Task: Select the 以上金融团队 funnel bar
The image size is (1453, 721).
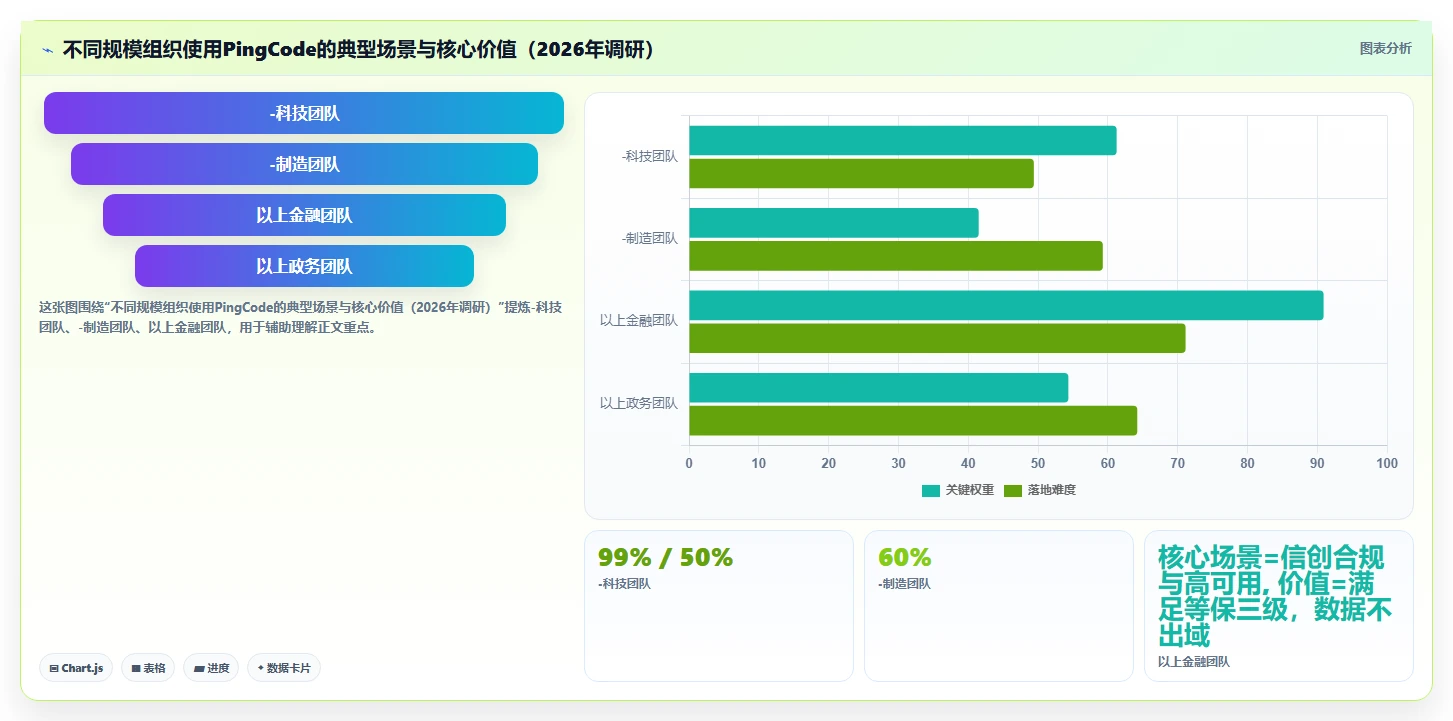Action: click(x=304, y=215)
